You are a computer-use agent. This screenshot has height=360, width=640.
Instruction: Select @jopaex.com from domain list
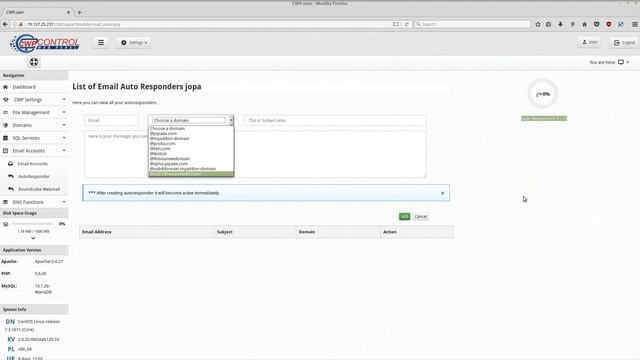pos(163,133)
